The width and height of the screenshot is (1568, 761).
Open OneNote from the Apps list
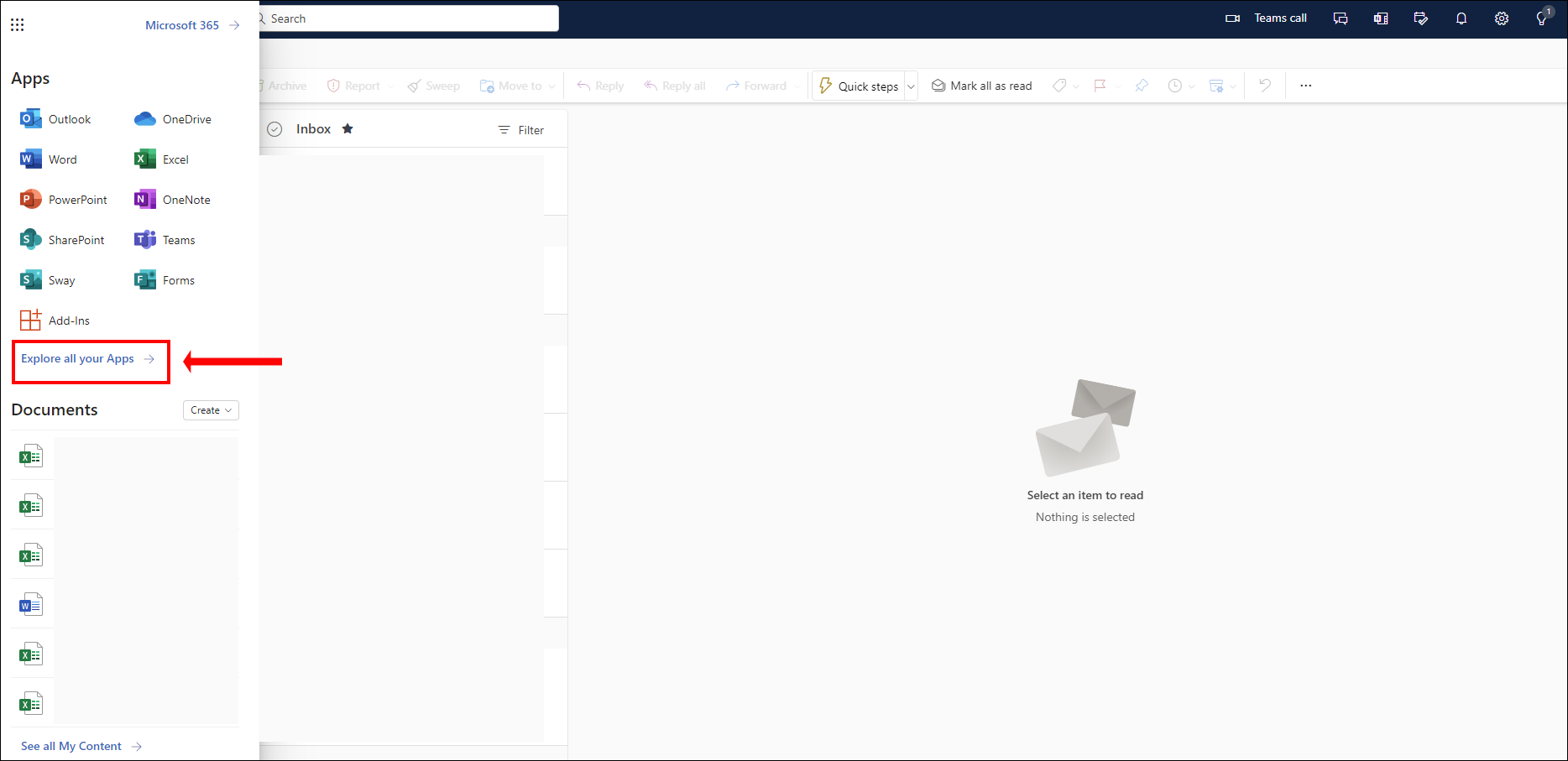pyautogui.click(x=173, y=200)
